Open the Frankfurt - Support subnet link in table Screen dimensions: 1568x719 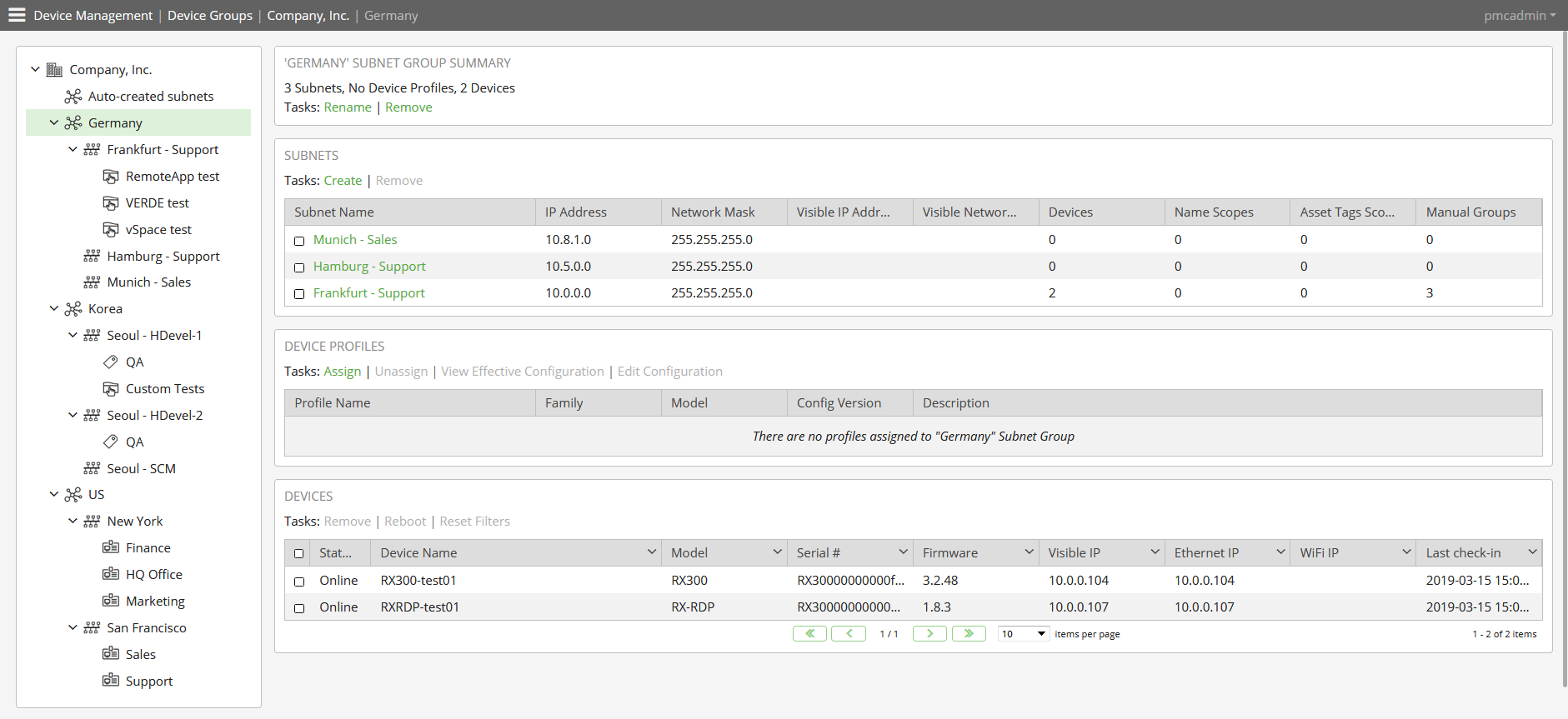click(x=369, y=293)
